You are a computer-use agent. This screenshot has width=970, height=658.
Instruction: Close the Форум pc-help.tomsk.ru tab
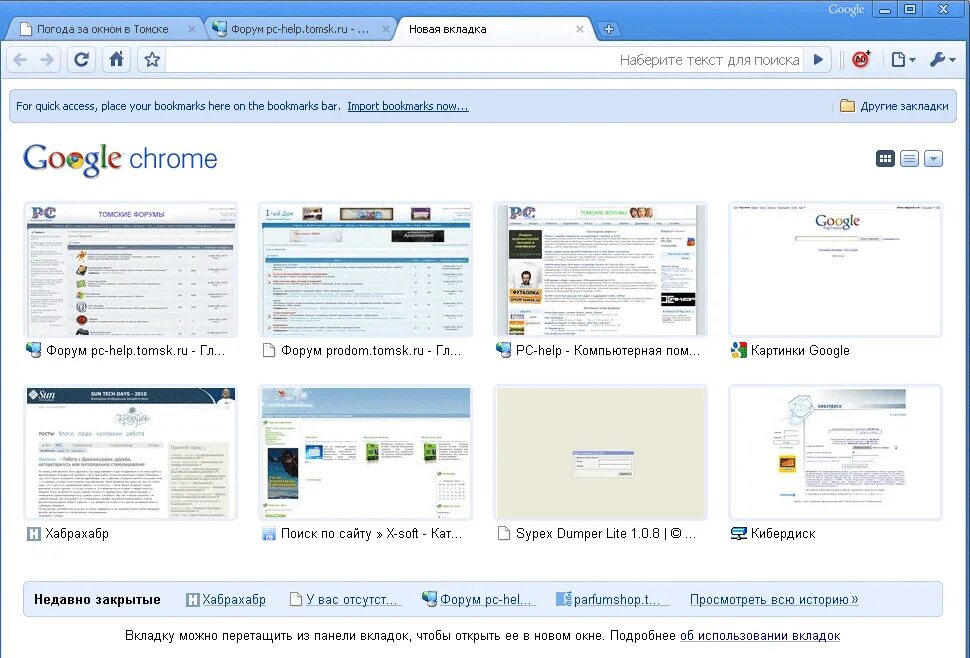click(385, 29)
